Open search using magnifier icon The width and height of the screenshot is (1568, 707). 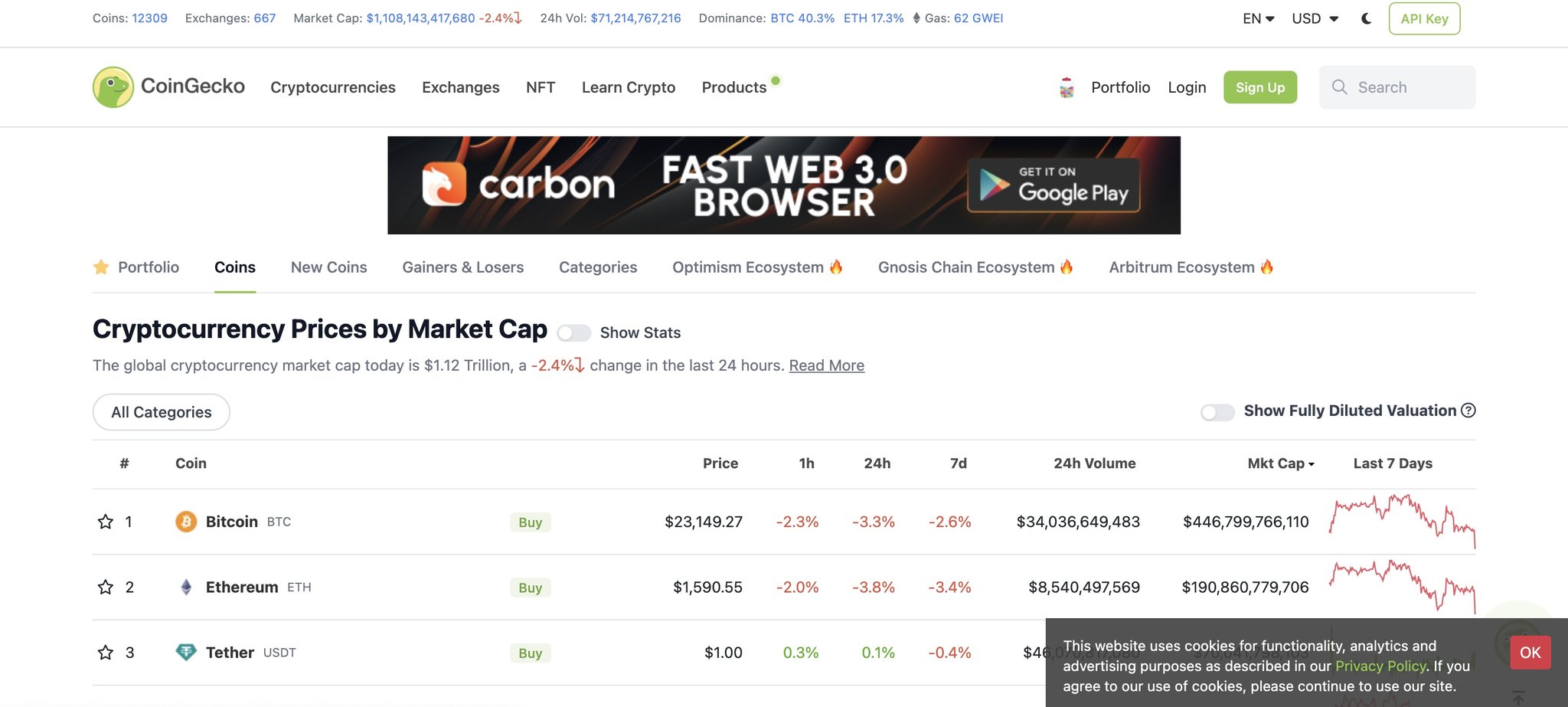pos(1339,87)
